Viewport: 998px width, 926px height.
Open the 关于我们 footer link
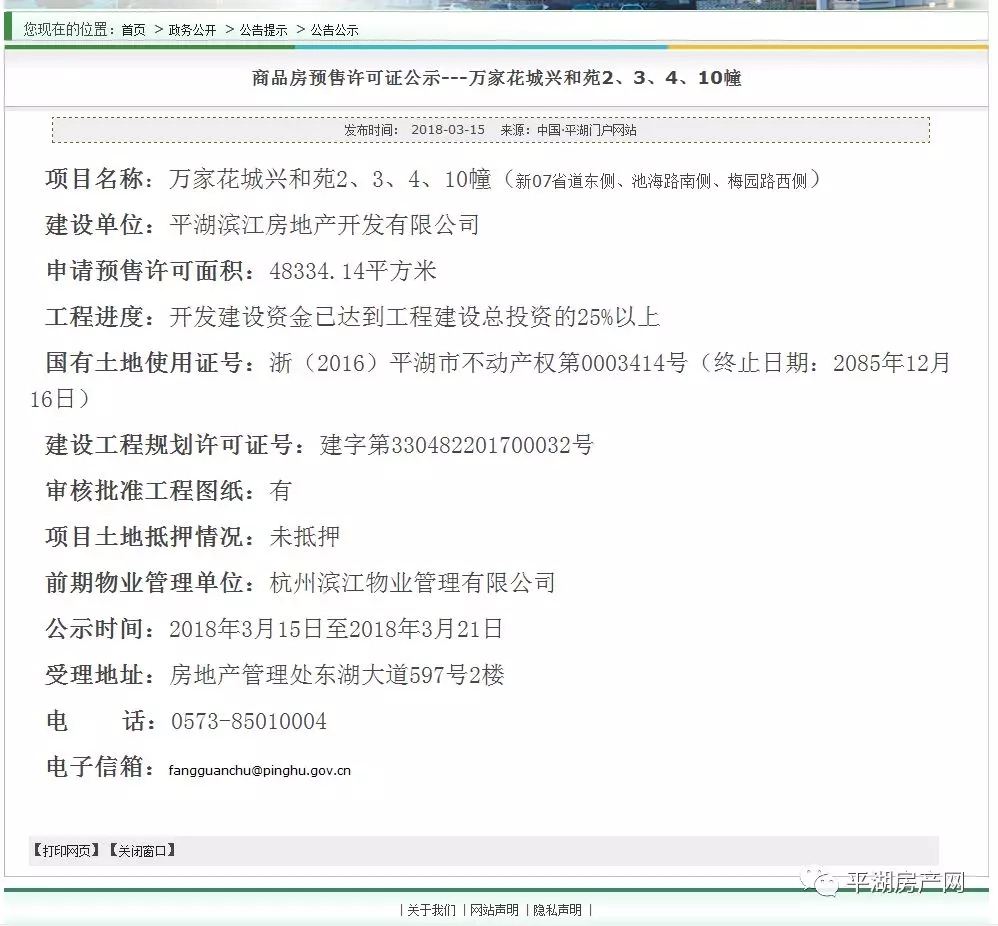coord(431,910)
